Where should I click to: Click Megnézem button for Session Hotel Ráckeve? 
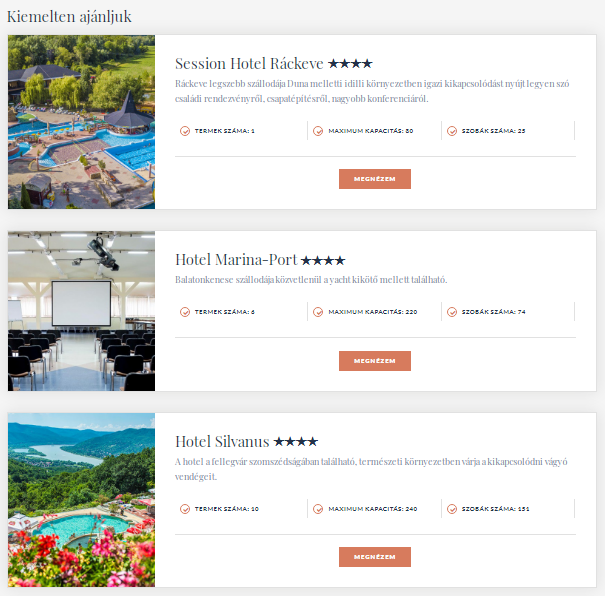pos(375,179)
